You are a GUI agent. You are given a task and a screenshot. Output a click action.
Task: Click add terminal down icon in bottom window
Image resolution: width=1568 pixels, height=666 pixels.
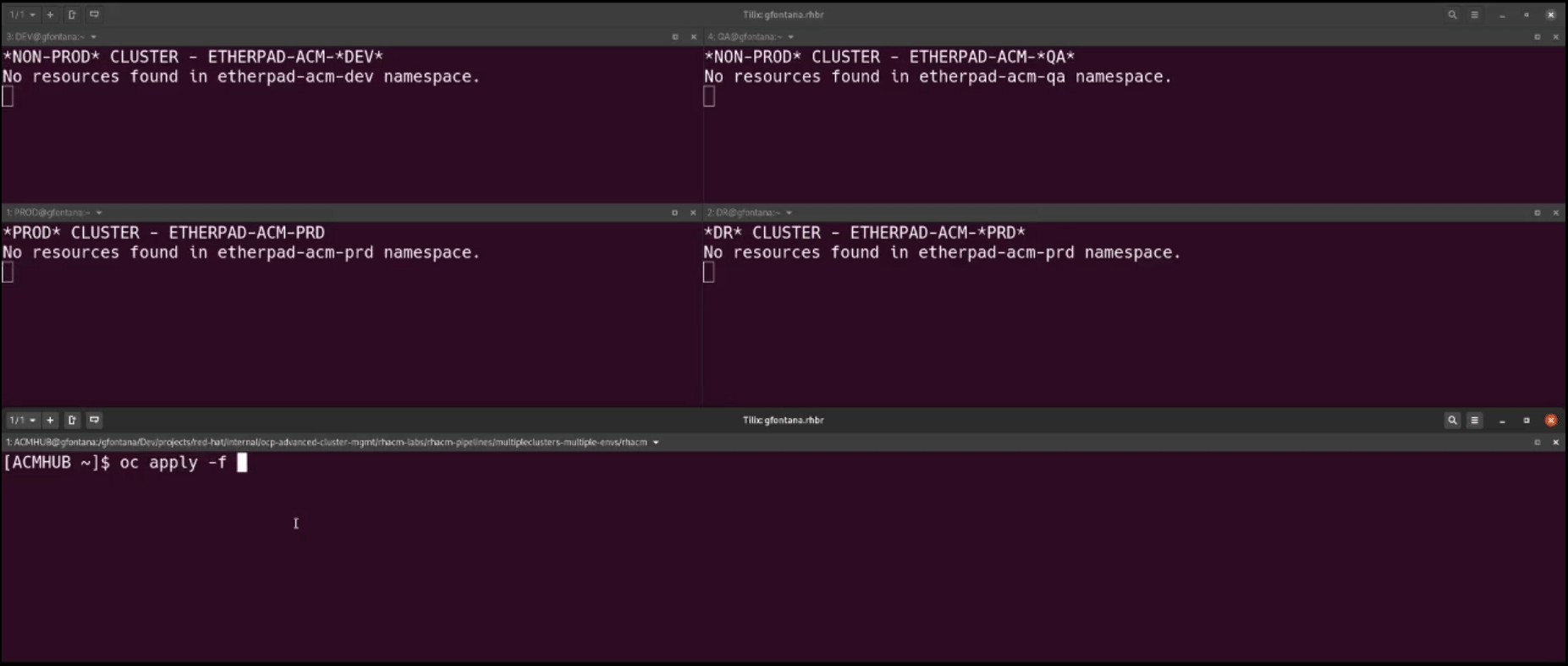pyautogui.click(x=94, y=420)
